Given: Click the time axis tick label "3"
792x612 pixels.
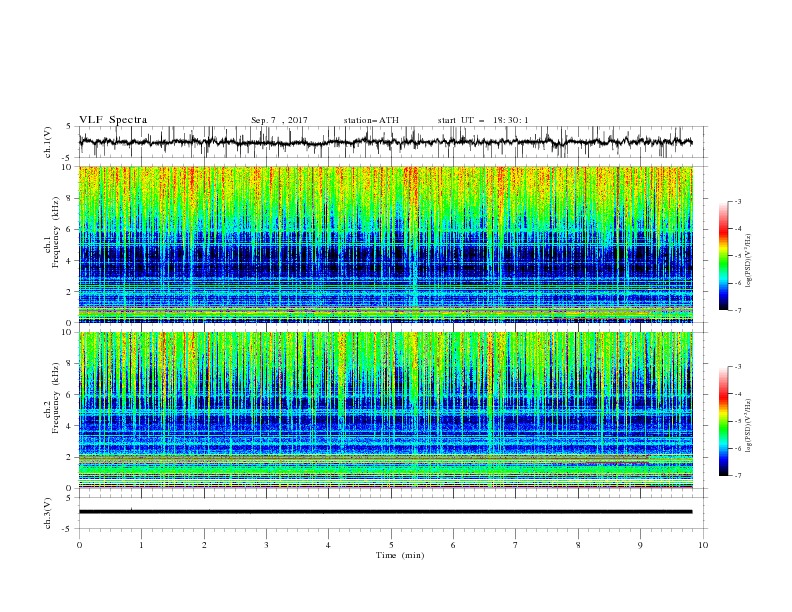Looking at the screenshot, I should [267, 545].
